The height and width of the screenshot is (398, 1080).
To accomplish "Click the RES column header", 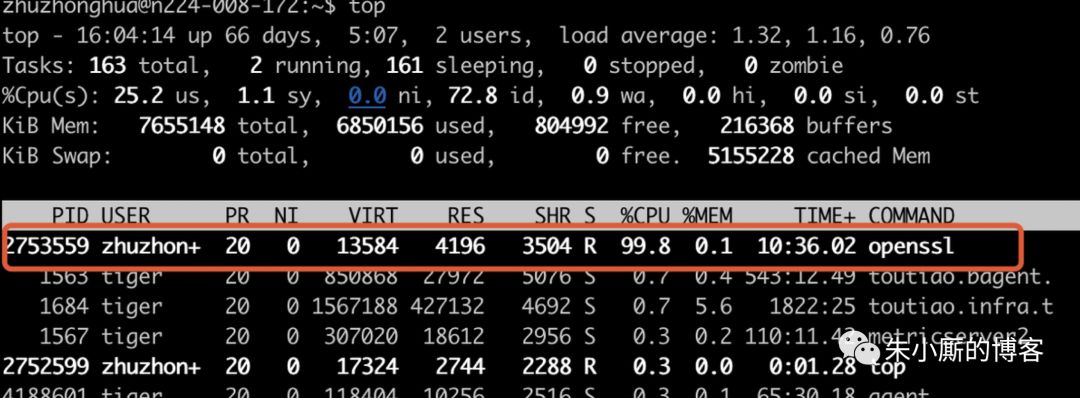I will point(466,216).
